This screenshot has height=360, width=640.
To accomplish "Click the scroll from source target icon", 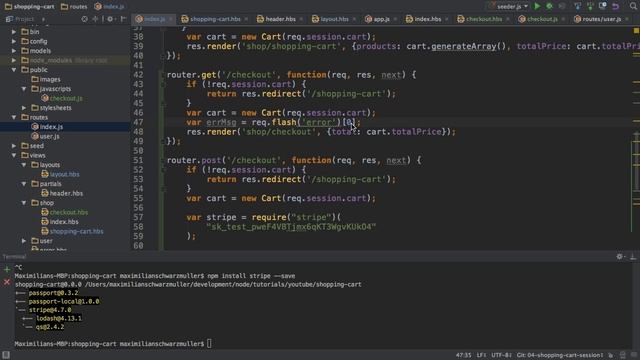I will click(84, 19).
